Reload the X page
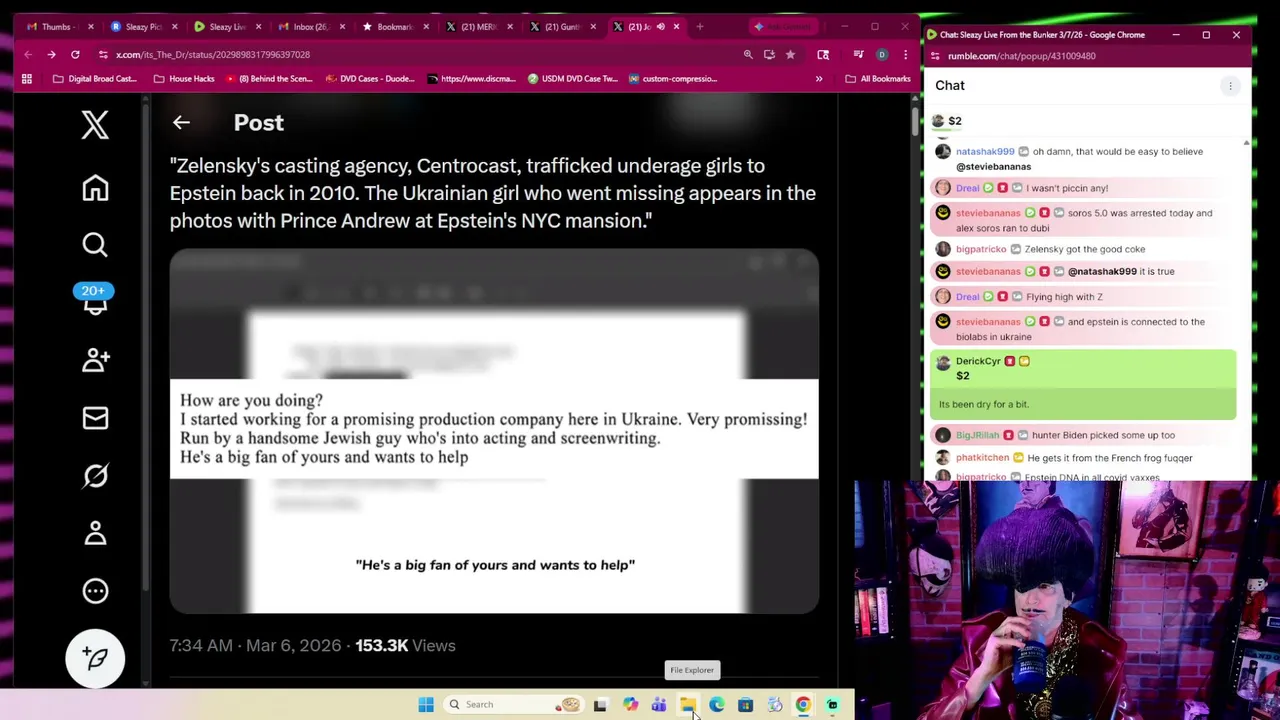This screenshot has width=1280, height=720. point(75,55)
